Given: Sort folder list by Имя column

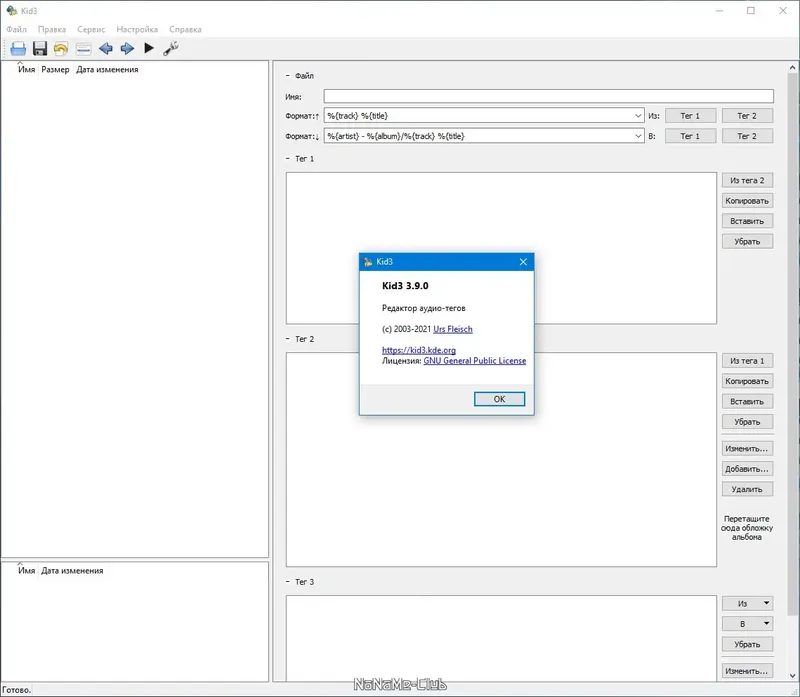Looking at the screenshot, I should (x=27, y=570).
